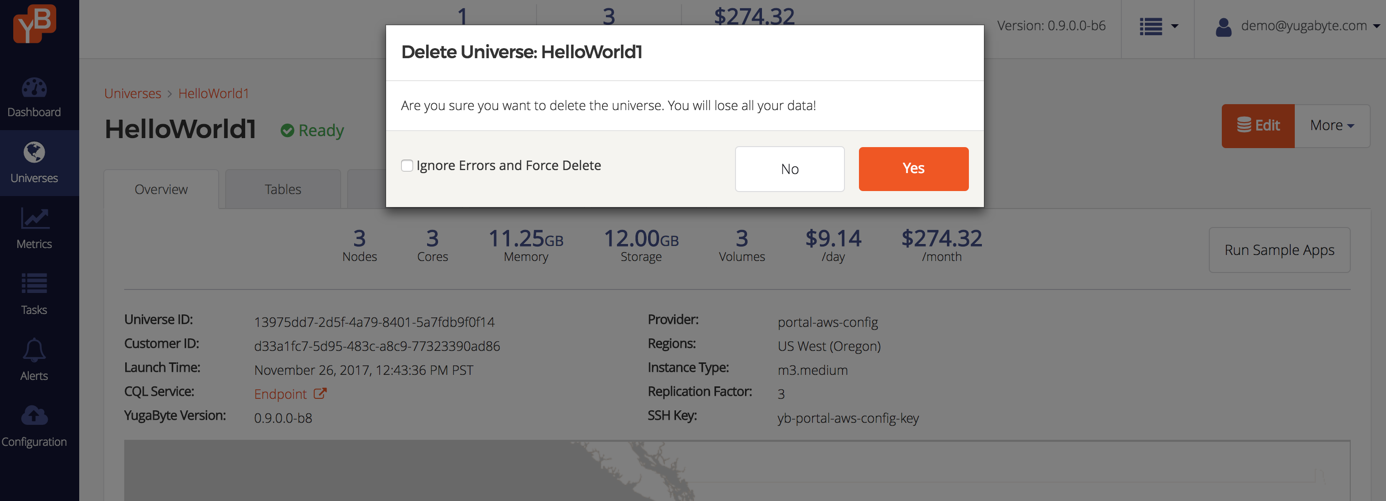This screenshot has width=1386, height=501.
Task: Click the SSH key yb-portal-aws-config-key
Action: (848, 418)
